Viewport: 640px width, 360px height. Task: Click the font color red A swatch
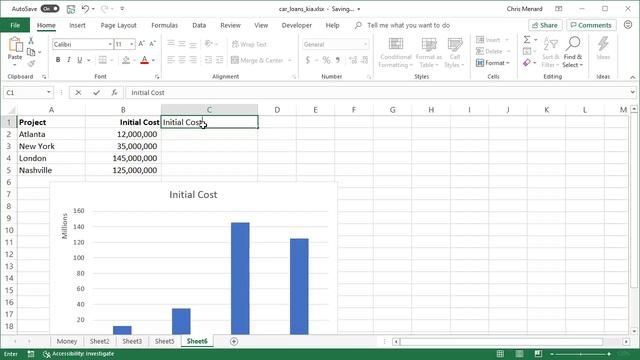coord(144,60)
